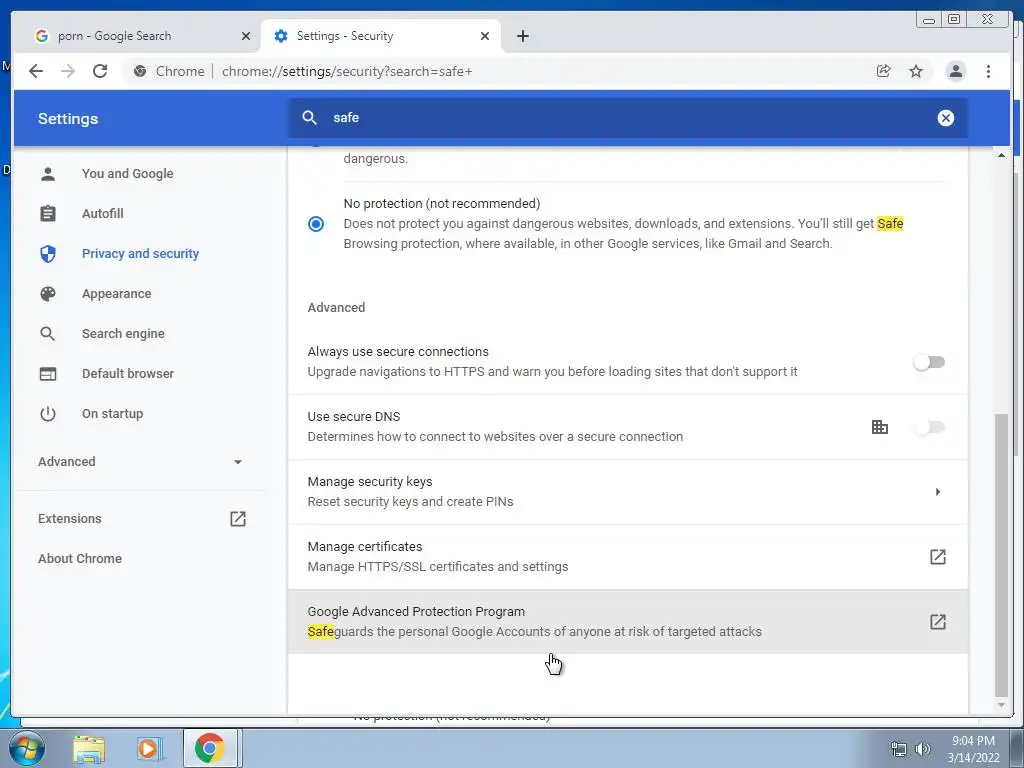Close the Settings - Security tab
The width and height of the screenshot is (1024, 768).
(x=485, y=36)
